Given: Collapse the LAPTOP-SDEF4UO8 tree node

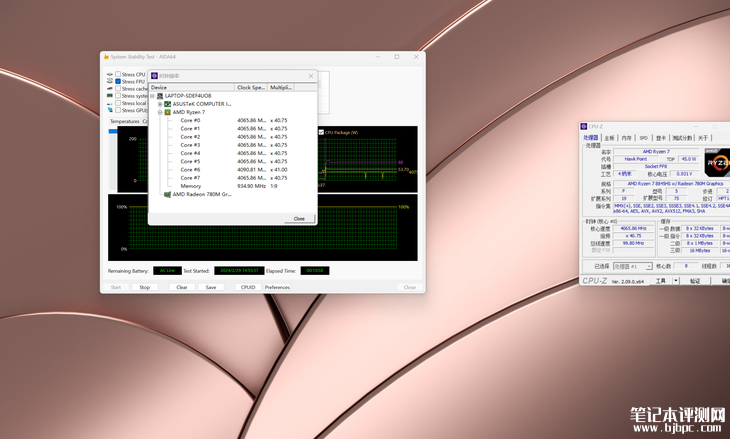Looking at the screenshot, I should click(152, 96).
